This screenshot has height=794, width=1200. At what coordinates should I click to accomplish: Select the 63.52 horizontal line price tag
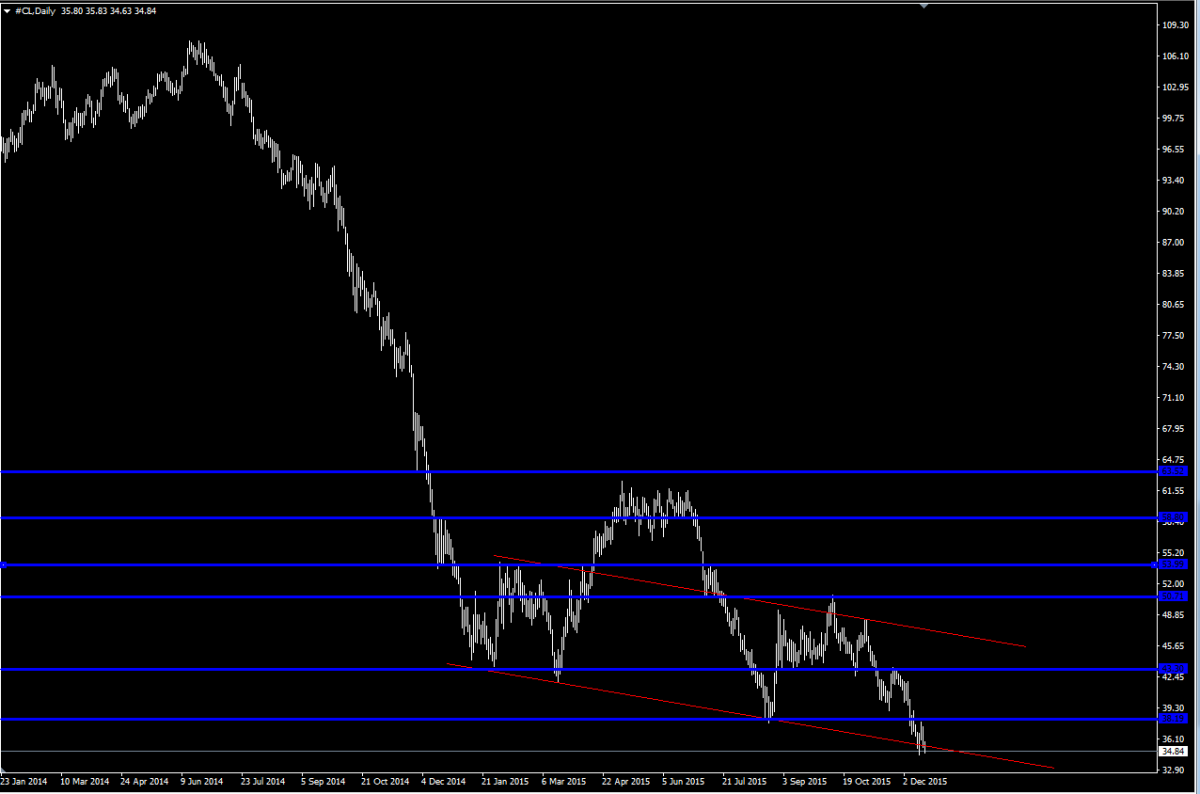1171,471
